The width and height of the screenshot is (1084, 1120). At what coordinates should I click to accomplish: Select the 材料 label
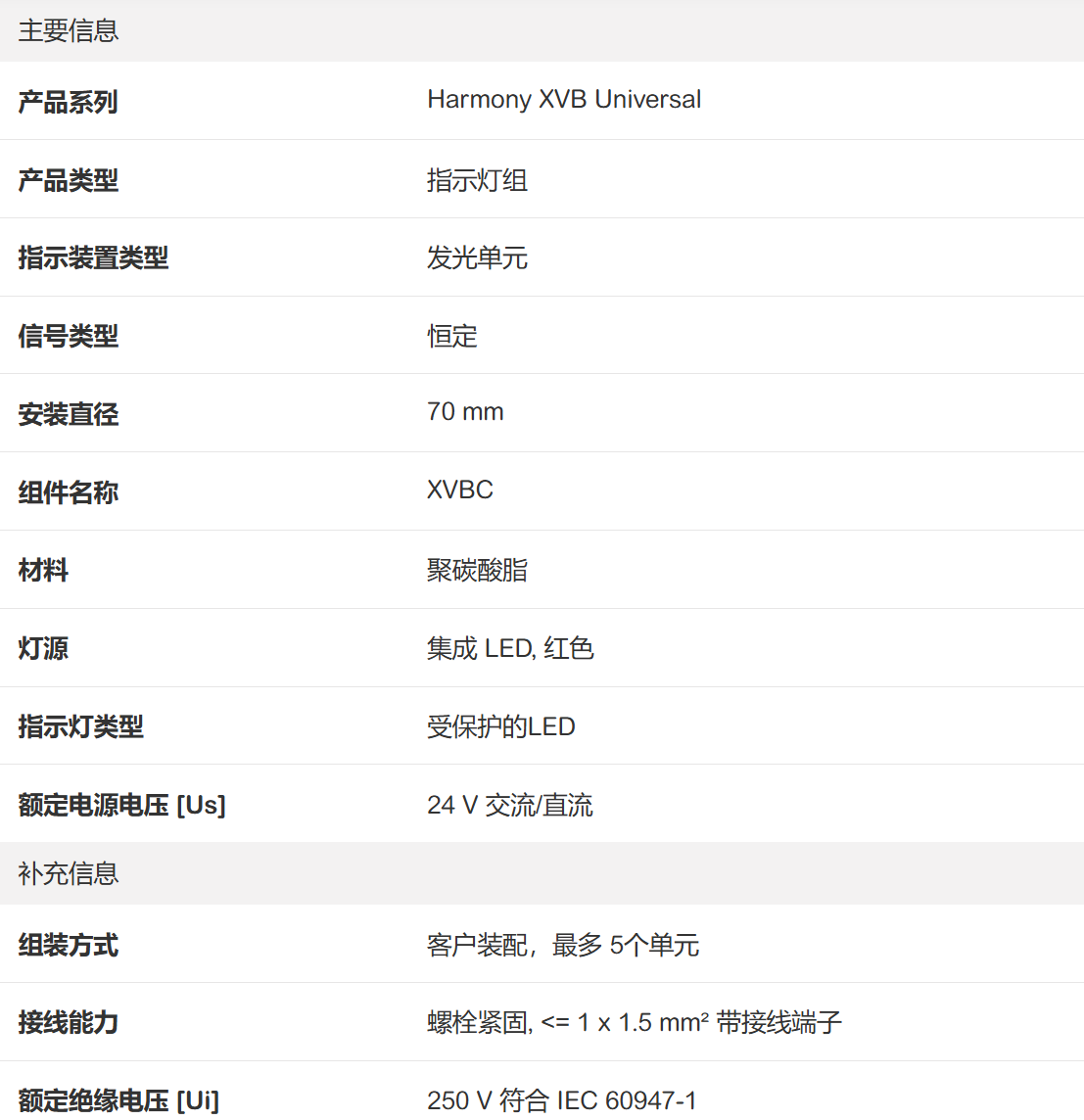click(x=43, y=570)
